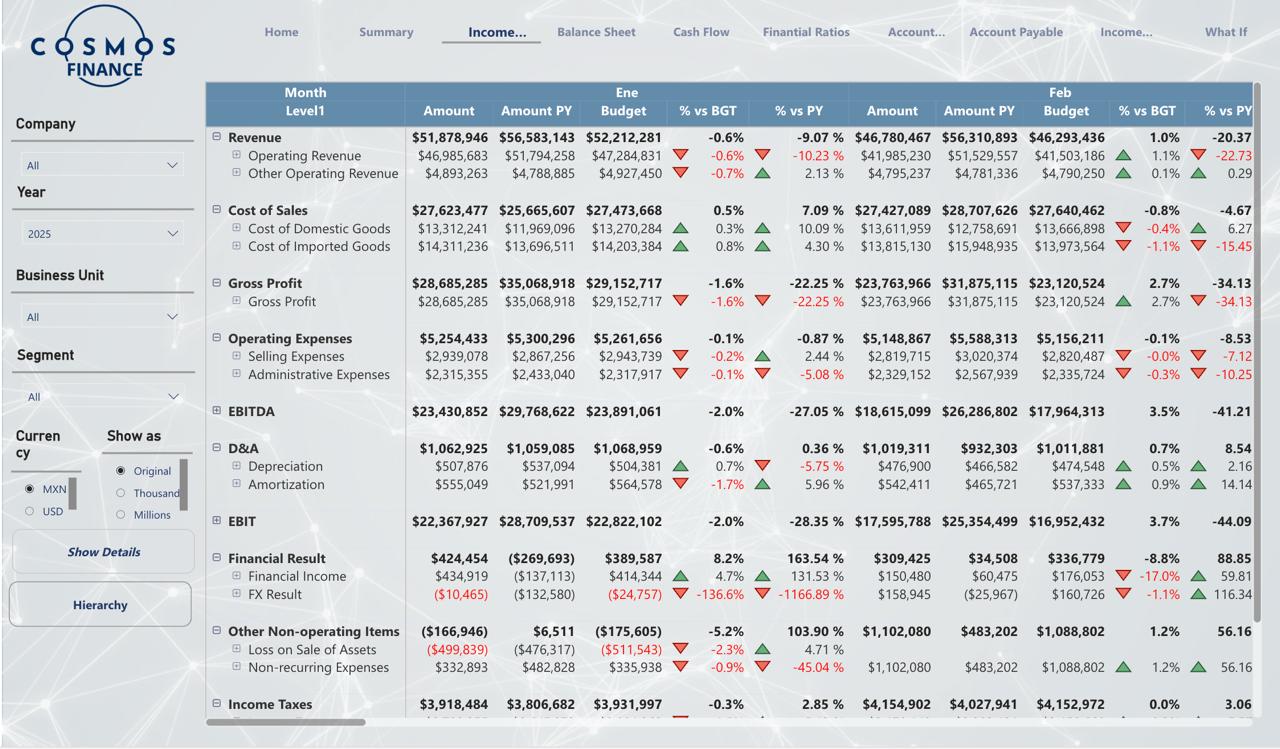1280x749 pixels.
Task: Click the Financial Income -17.0% Feb value
Action: tap(1159, 576)
